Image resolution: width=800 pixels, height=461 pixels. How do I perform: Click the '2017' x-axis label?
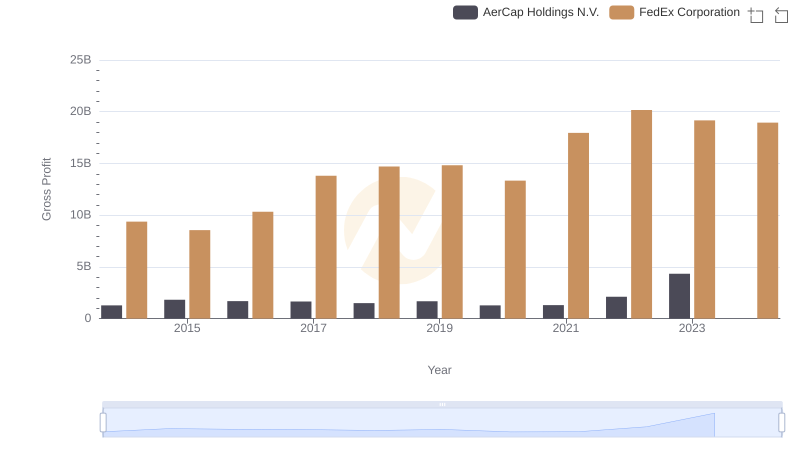(313, 328)
